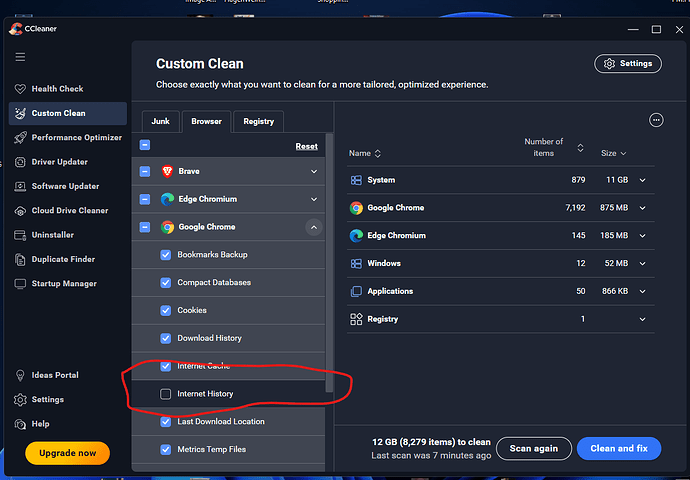Switch to the Junk tab
This screenshot has width=690, height=480.
160,121
